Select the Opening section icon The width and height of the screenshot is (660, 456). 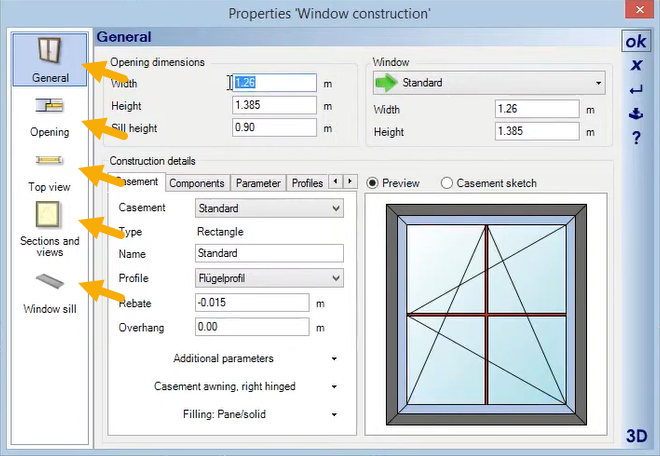coord(49,115)
